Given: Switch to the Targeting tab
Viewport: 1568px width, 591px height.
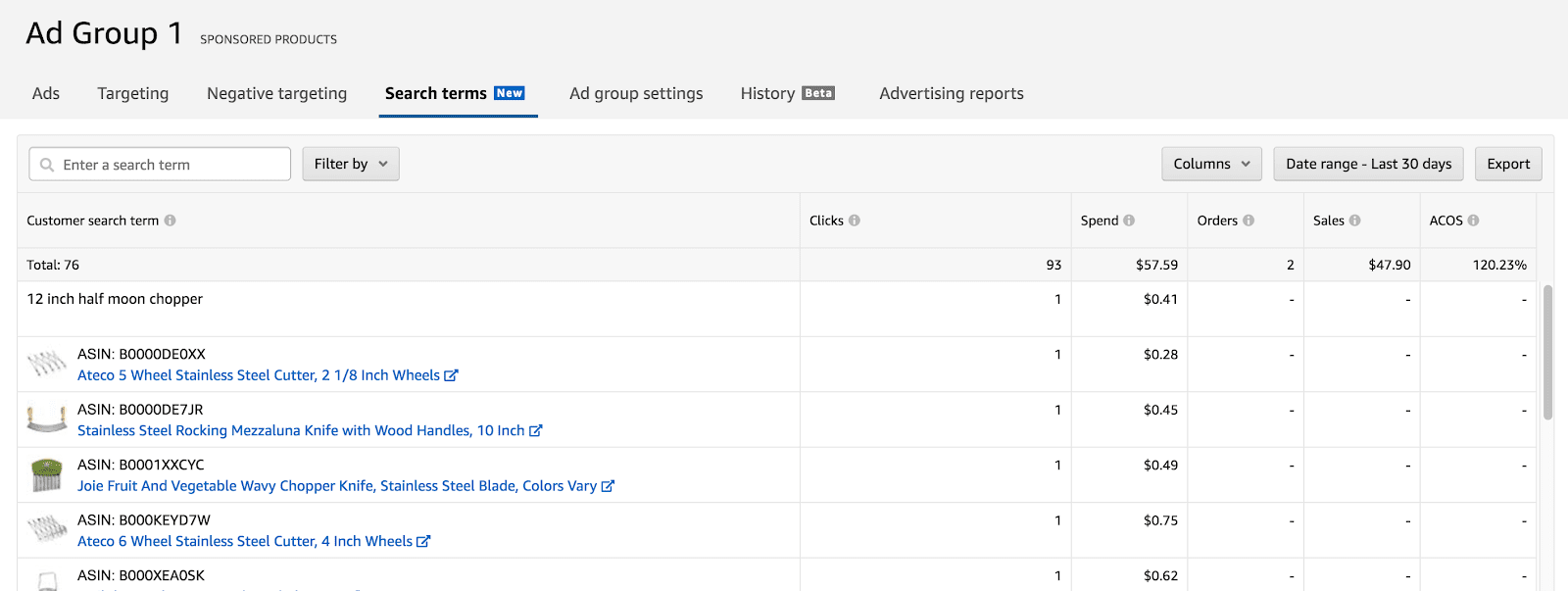Looking at the screenshot, I should pyautogui.click(x=133, y=93).
